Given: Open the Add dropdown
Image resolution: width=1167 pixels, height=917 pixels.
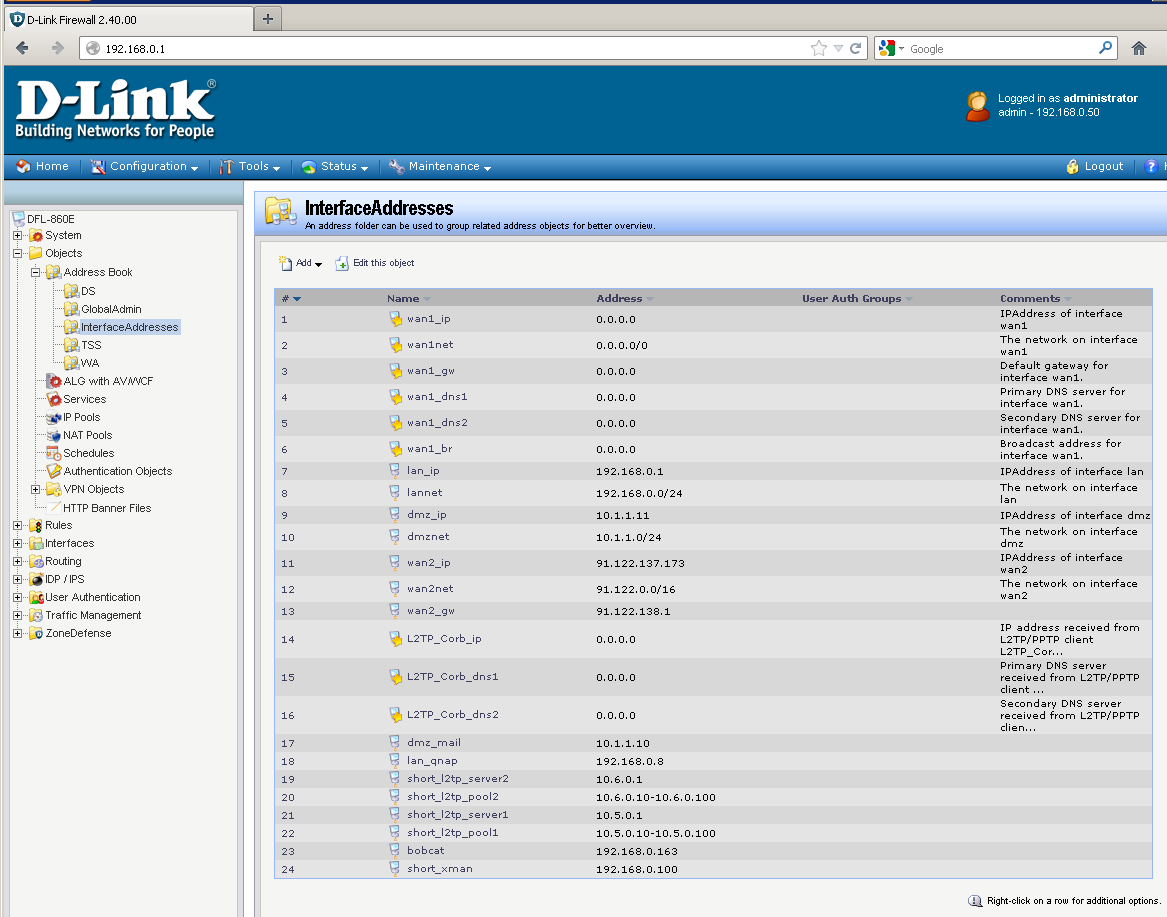Looking at the screenshot, I should click(x=301, y=263).
